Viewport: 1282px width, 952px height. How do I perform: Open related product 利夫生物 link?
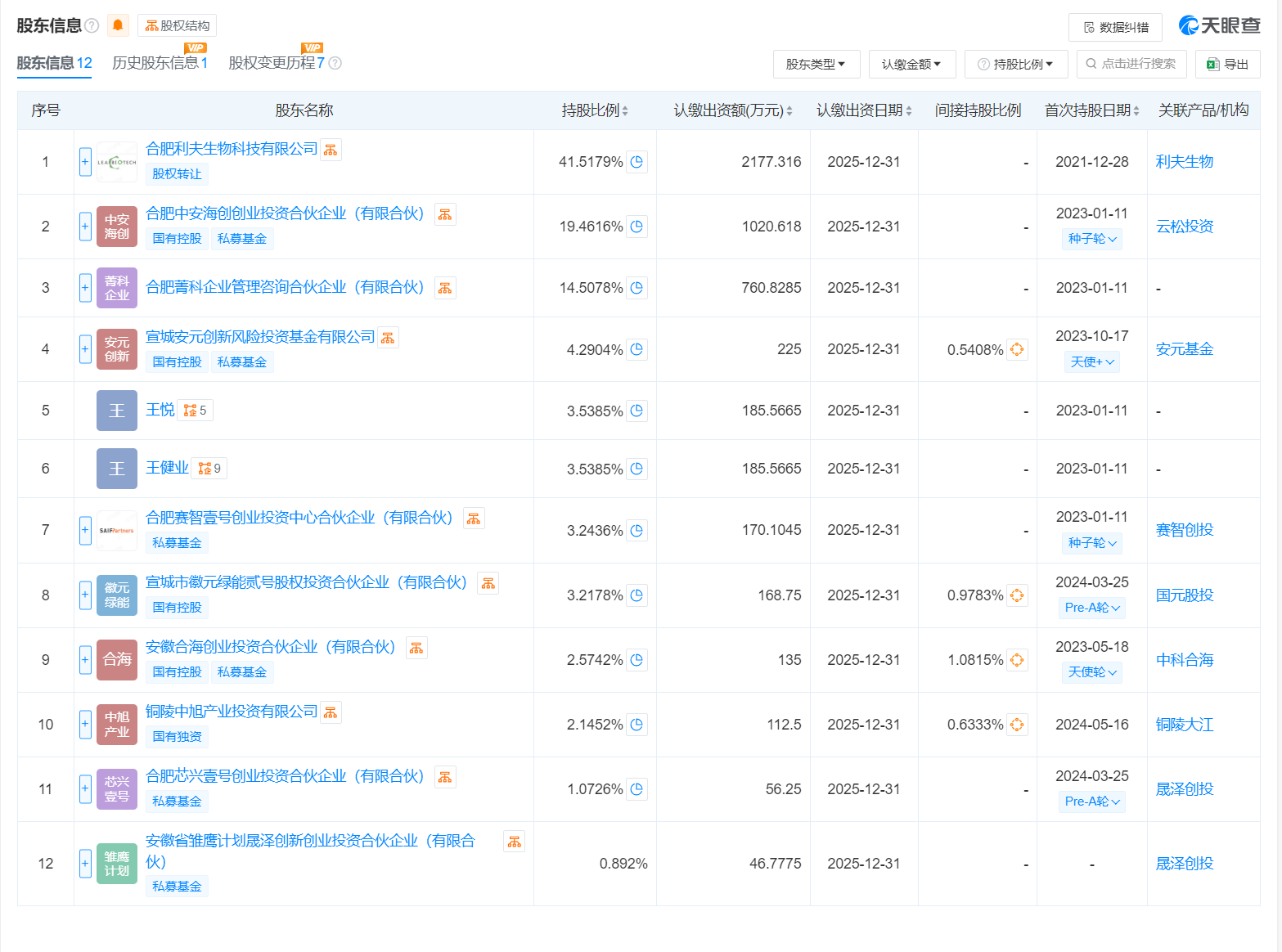point(1185,162)
